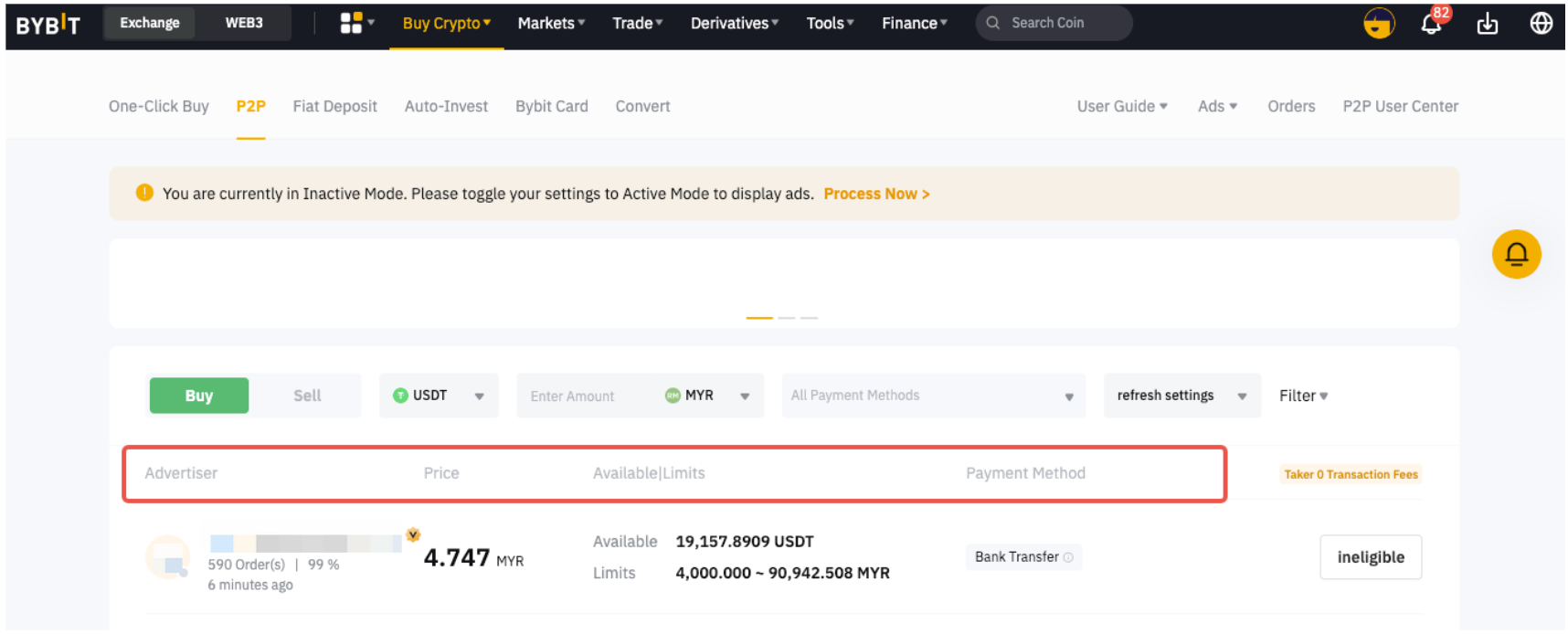
Task: Click the Bank Transfer info icon
Action: coord(1068,557)
